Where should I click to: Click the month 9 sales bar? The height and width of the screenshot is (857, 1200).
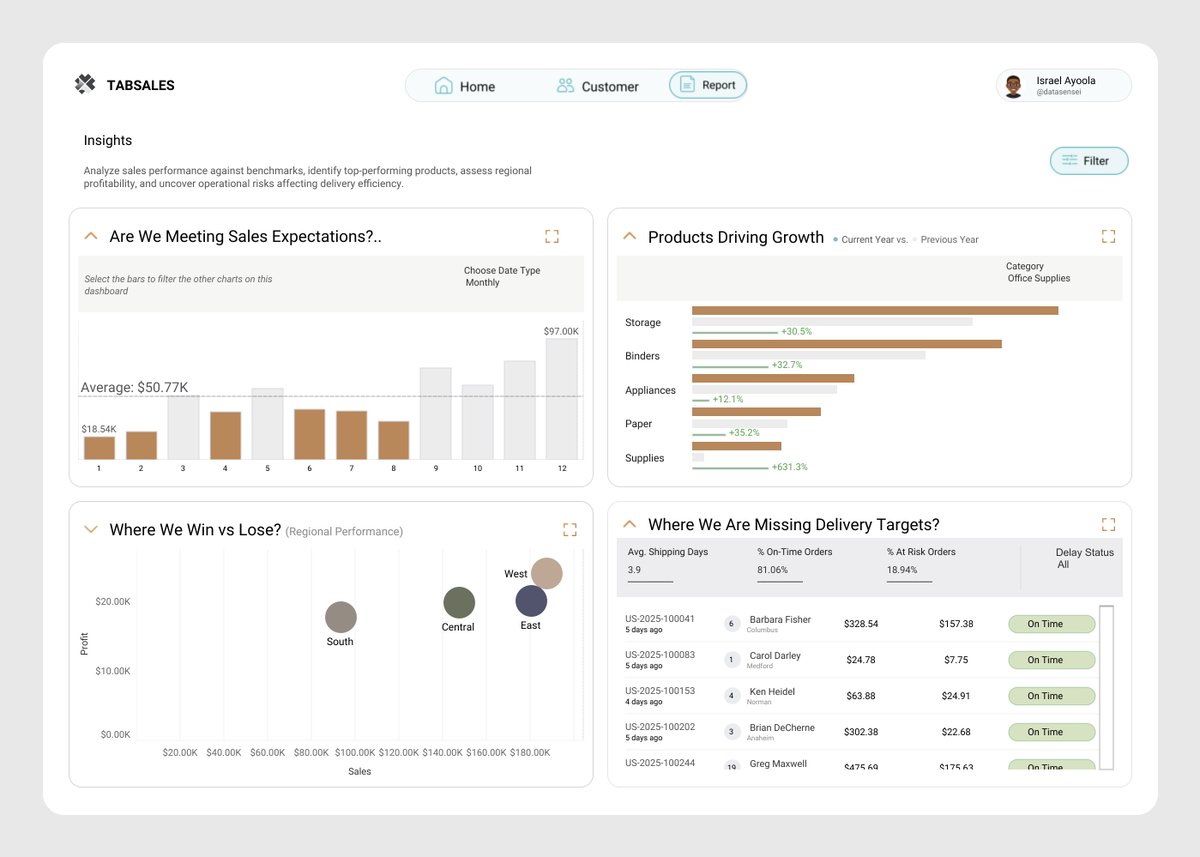(436, 414)
